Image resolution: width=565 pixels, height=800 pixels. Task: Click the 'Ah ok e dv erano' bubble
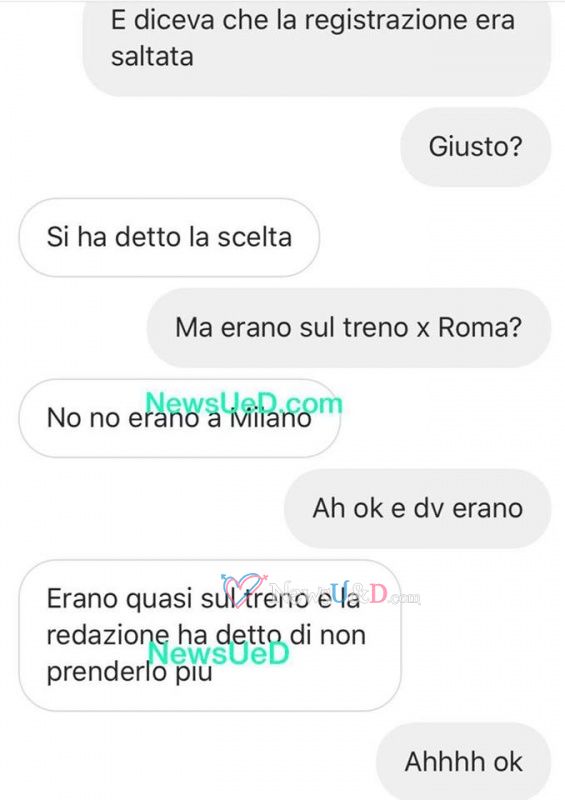coord(417,508)
